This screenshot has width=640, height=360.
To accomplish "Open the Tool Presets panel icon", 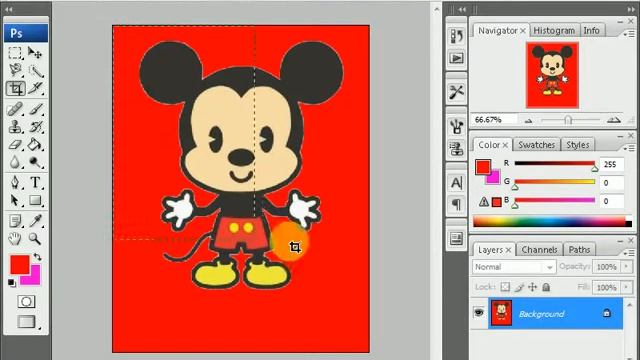I will [456, 91].
